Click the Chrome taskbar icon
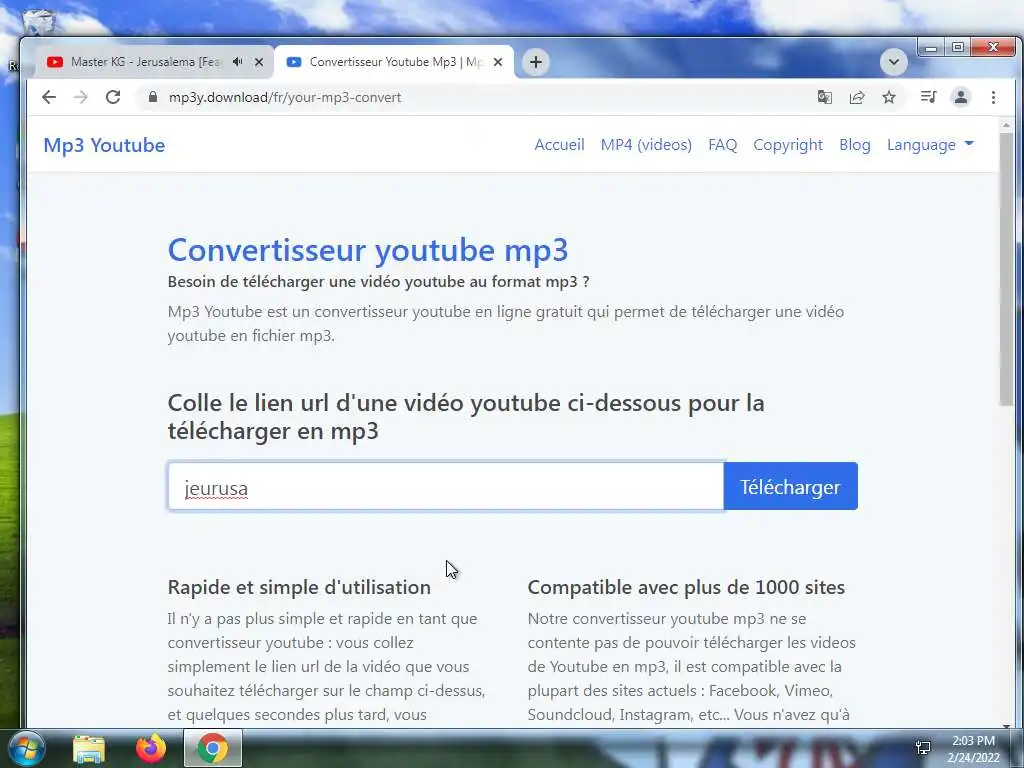 [213, 748]
